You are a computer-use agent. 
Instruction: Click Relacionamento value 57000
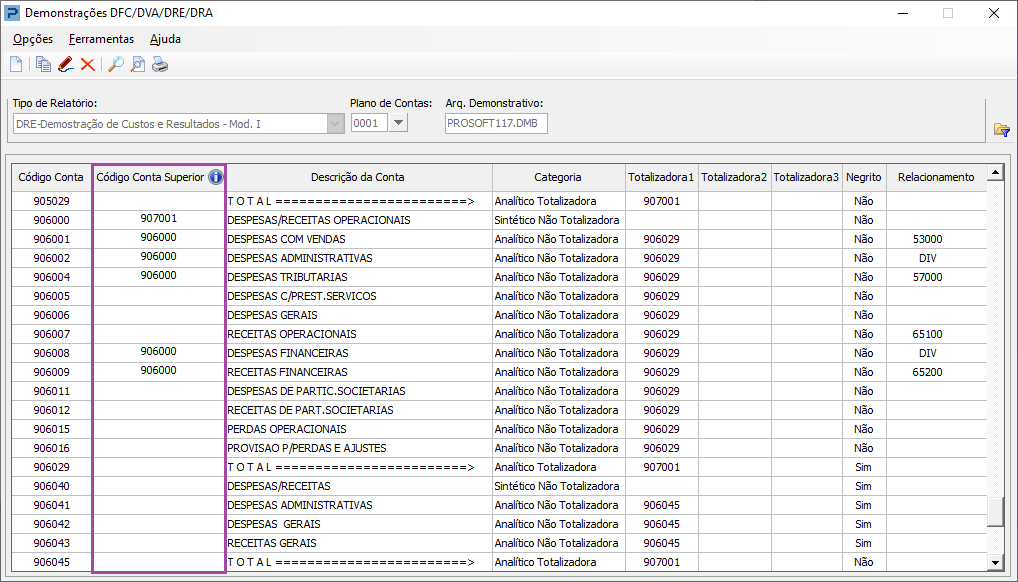tap(927, 277)
